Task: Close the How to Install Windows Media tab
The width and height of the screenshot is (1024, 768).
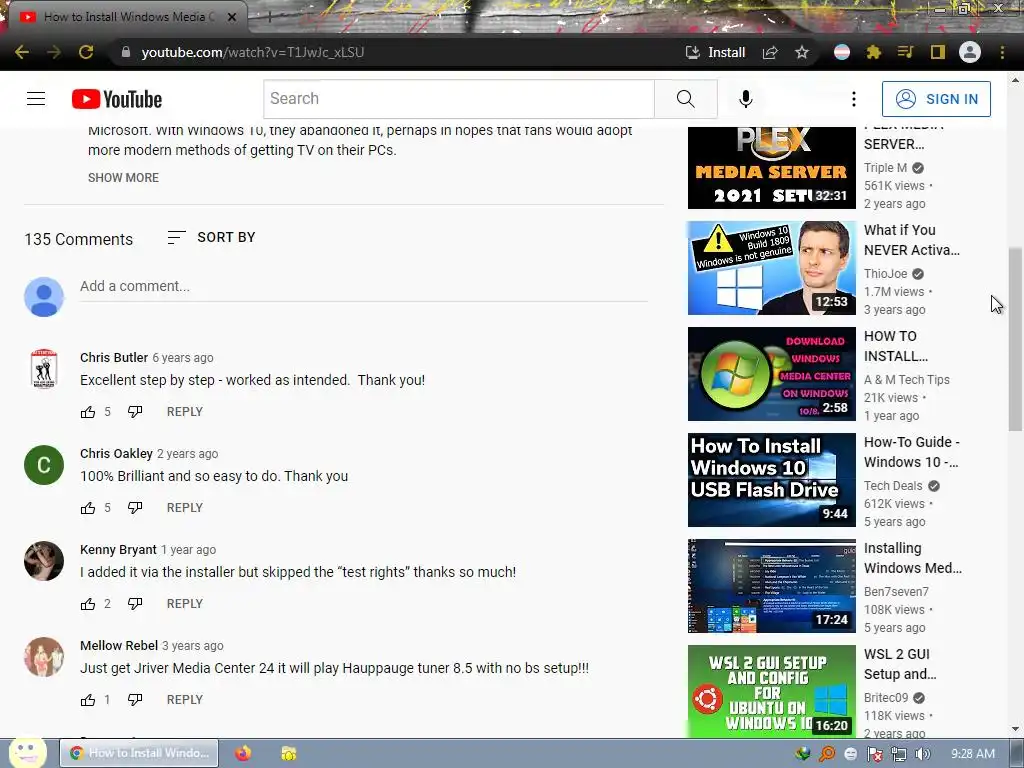Action: [232, 17]
